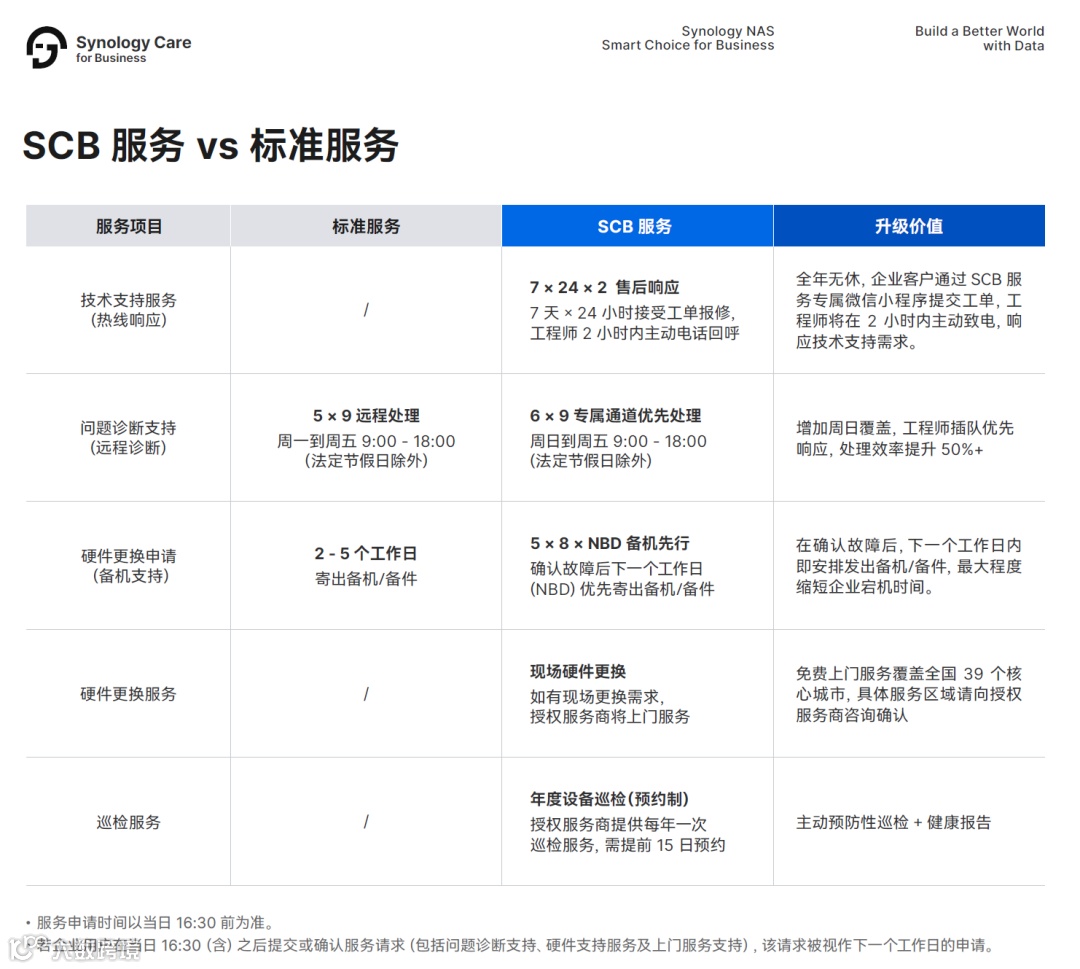
Task: Click '周一到周五 9:00 - 18:00' text
Action: point(366,441)
